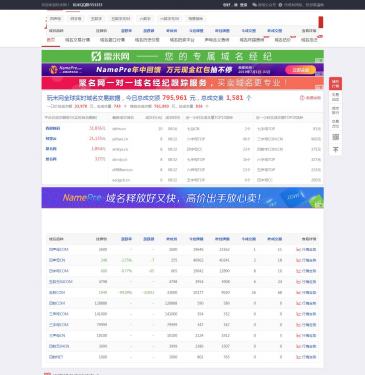365x375 pixels.
Task: Sort table by 参考价 column header
Action: pos(172,239)
